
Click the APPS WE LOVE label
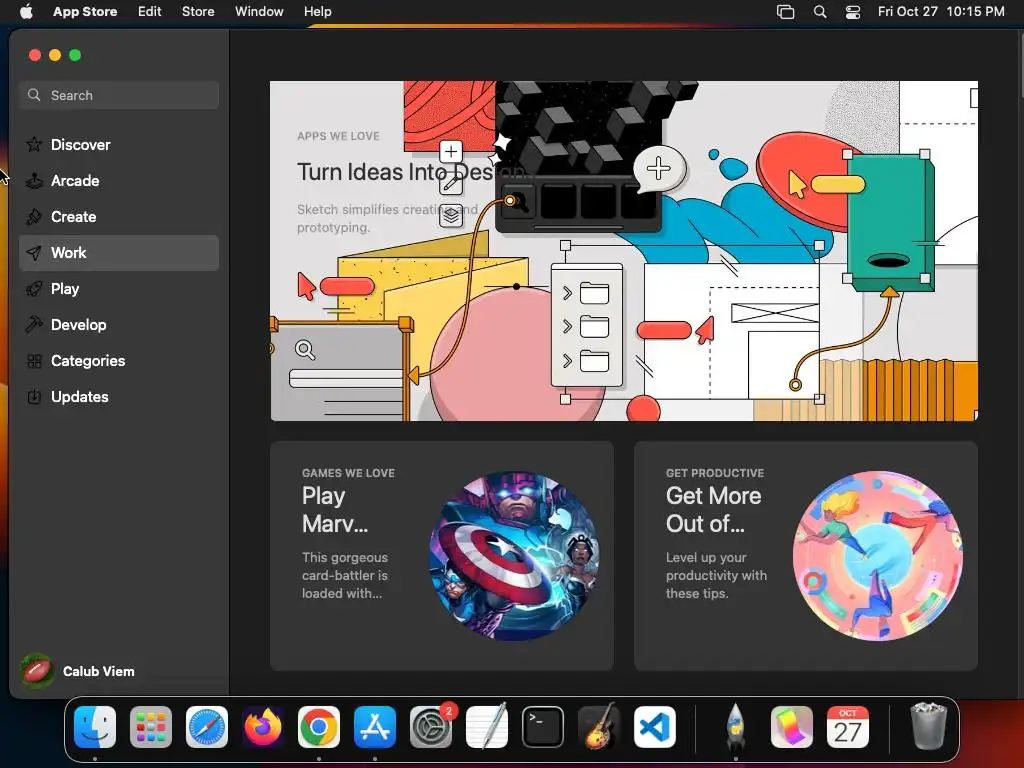(338, 136)
